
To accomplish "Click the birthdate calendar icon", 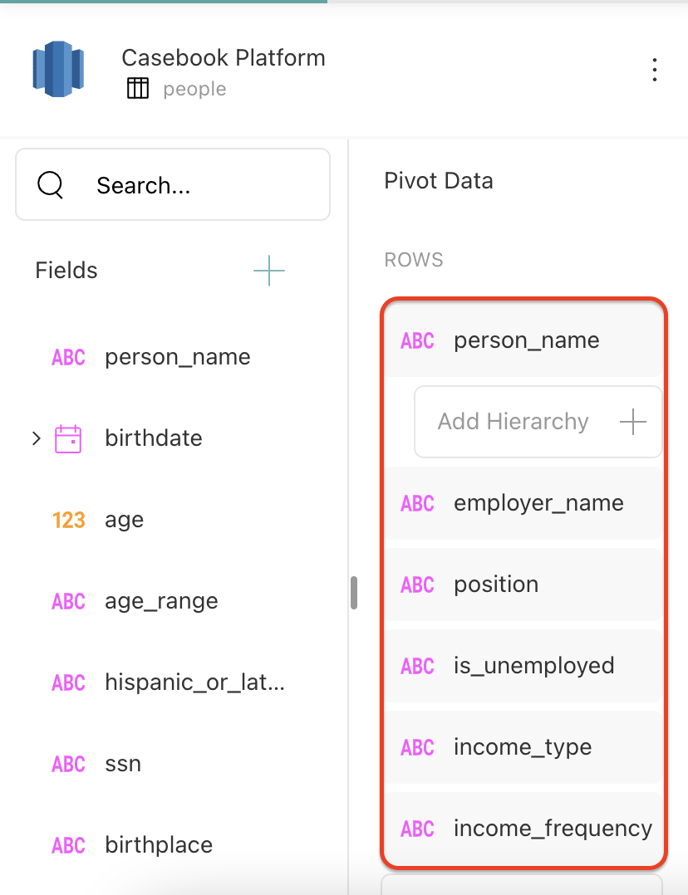I will (x=68, y=439).
